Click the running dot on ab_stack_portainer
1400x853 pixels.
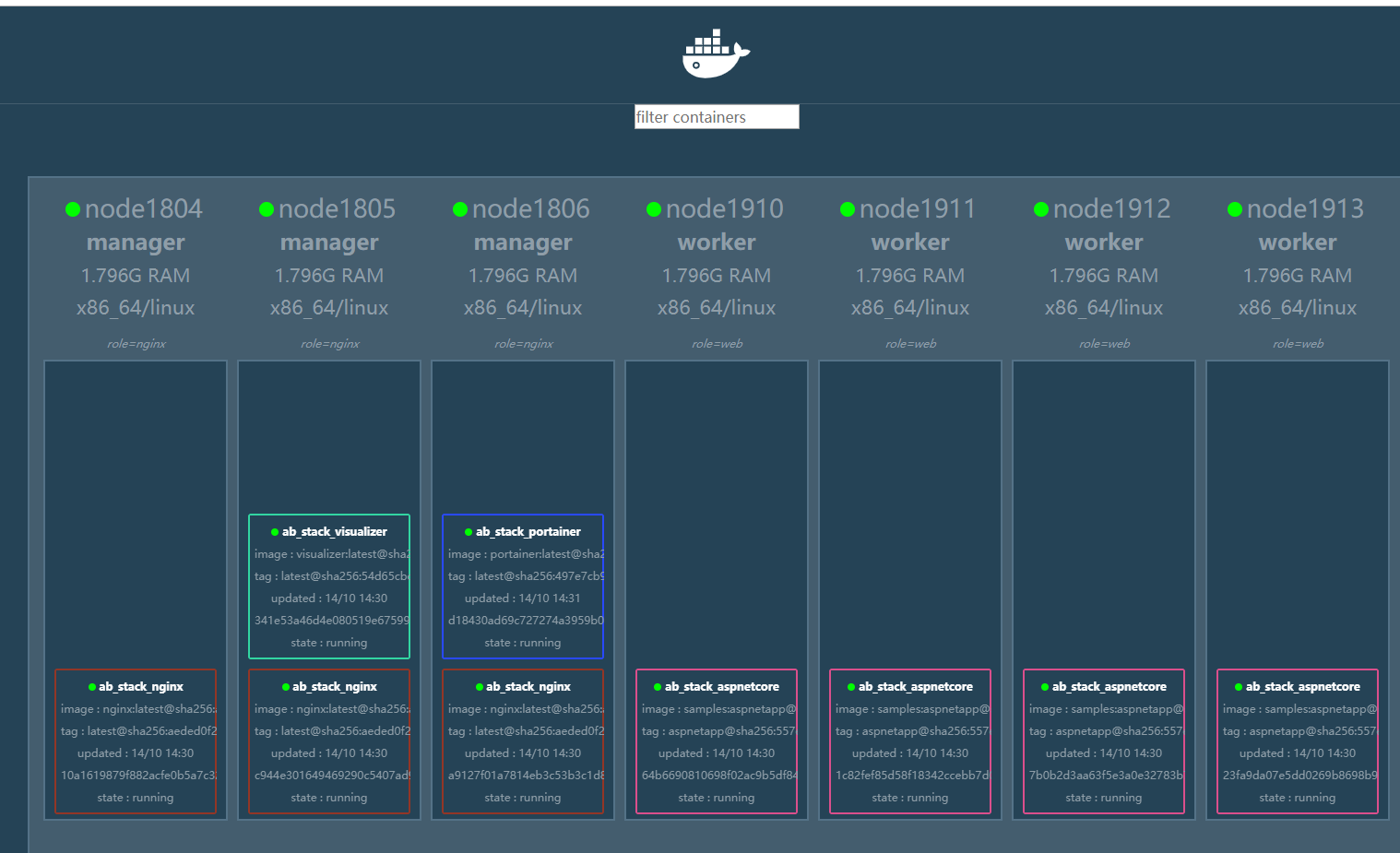tap(469, 532)
